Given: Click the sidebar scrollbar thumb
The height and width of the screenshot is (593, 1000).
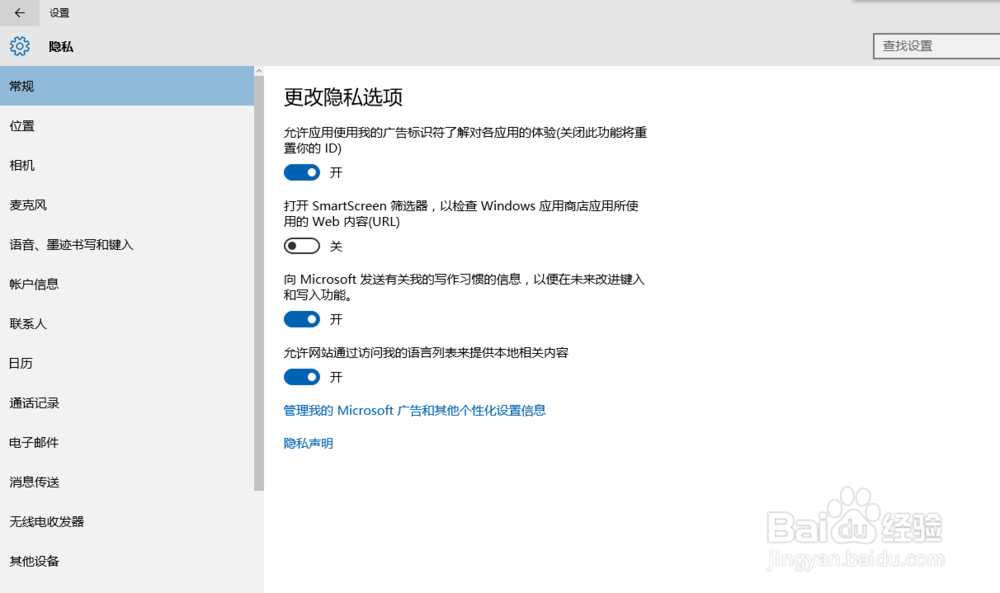Looking at the screenshot, I should point(259,284).
